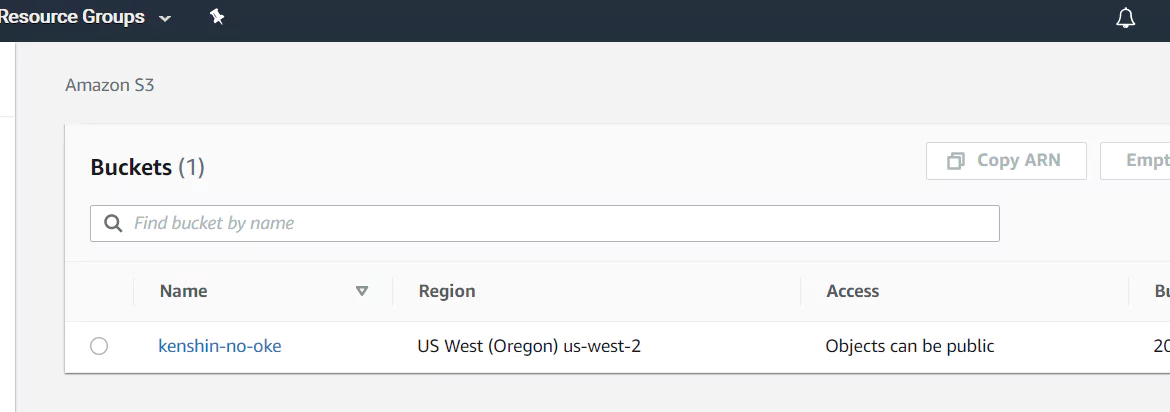Sort buckets with the Name column triangle

click(362, 291)
